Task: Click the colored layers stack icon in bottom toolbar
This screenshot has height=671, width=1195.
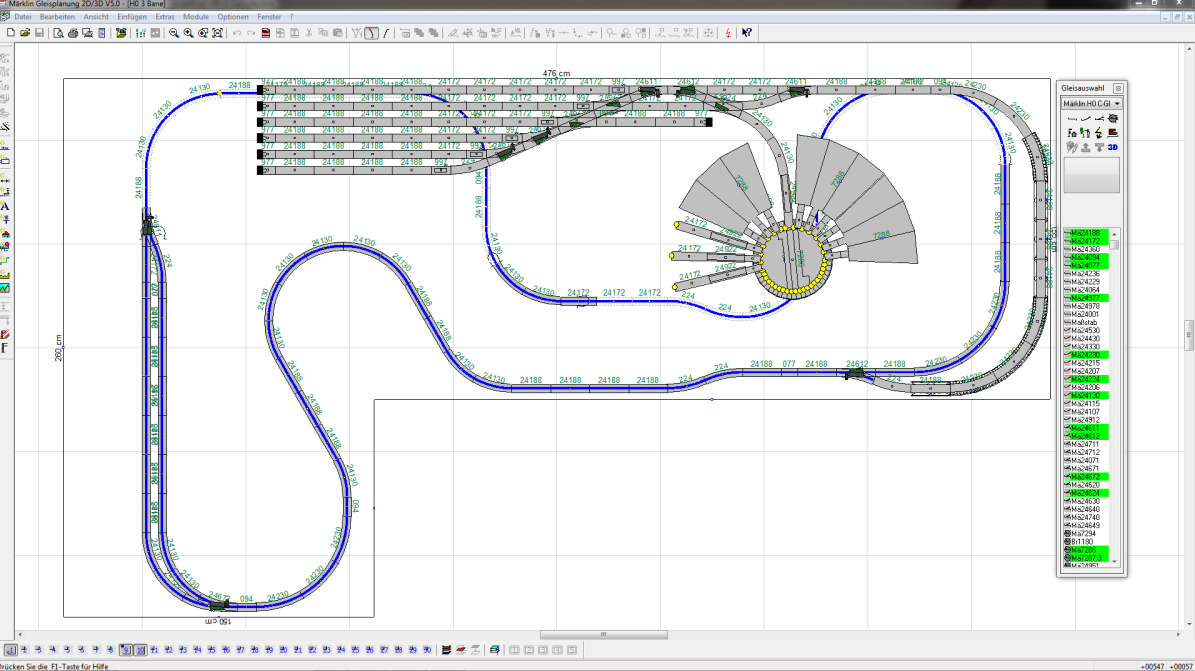Action: click(447, 650)
